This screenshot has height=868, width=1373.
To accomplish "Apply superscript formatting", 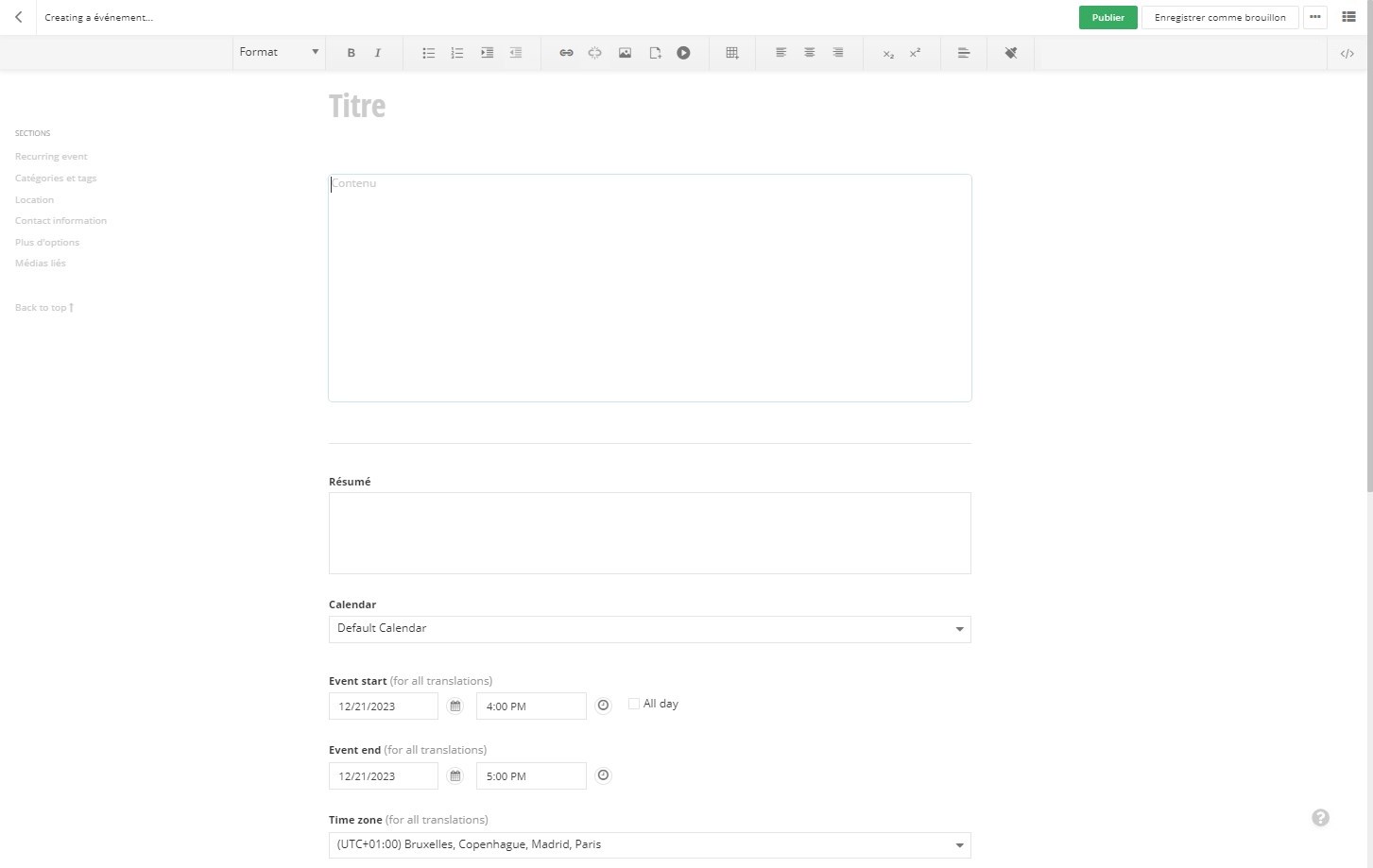I will [x=915, y=53].
